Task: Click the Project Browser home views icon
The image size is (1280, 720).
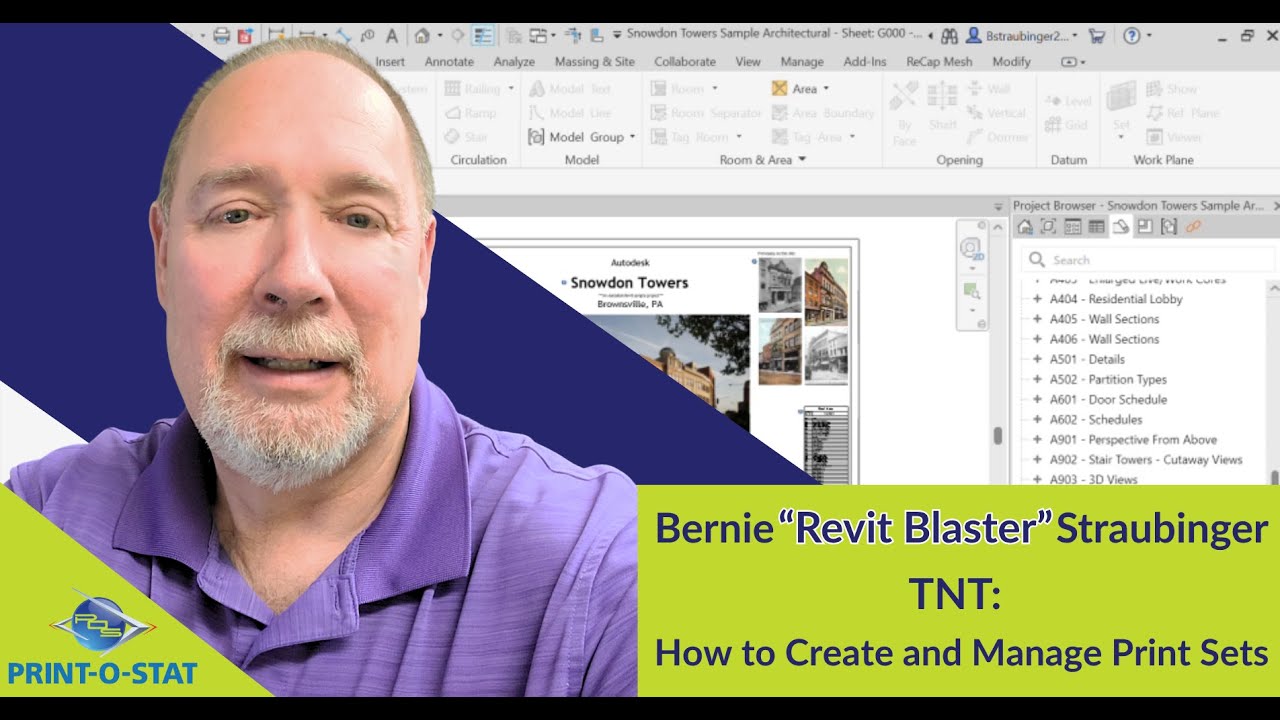Action: (x=1025, y=227)
